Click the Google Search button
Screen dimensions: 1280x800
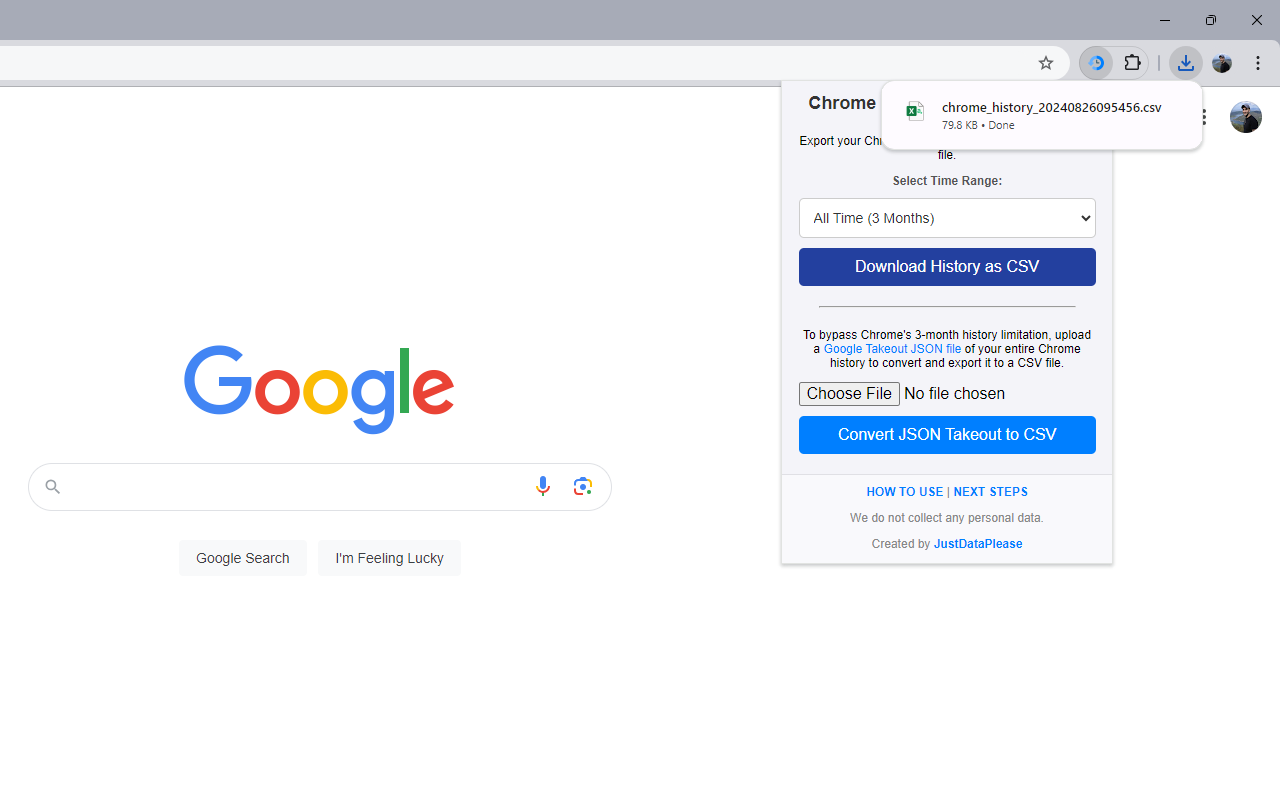pos(242,557)
